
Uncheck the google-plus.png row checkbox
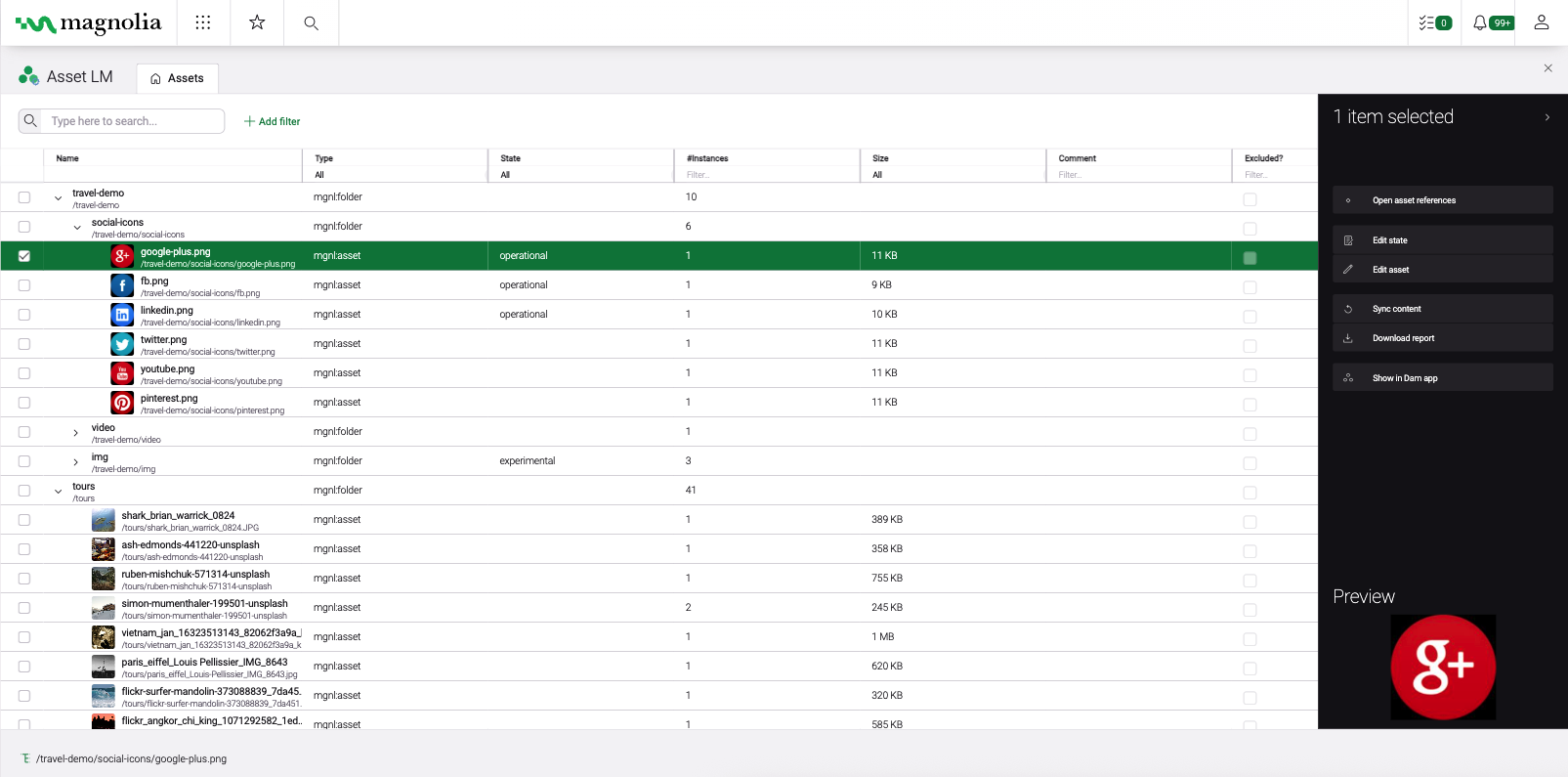[24, 256]
